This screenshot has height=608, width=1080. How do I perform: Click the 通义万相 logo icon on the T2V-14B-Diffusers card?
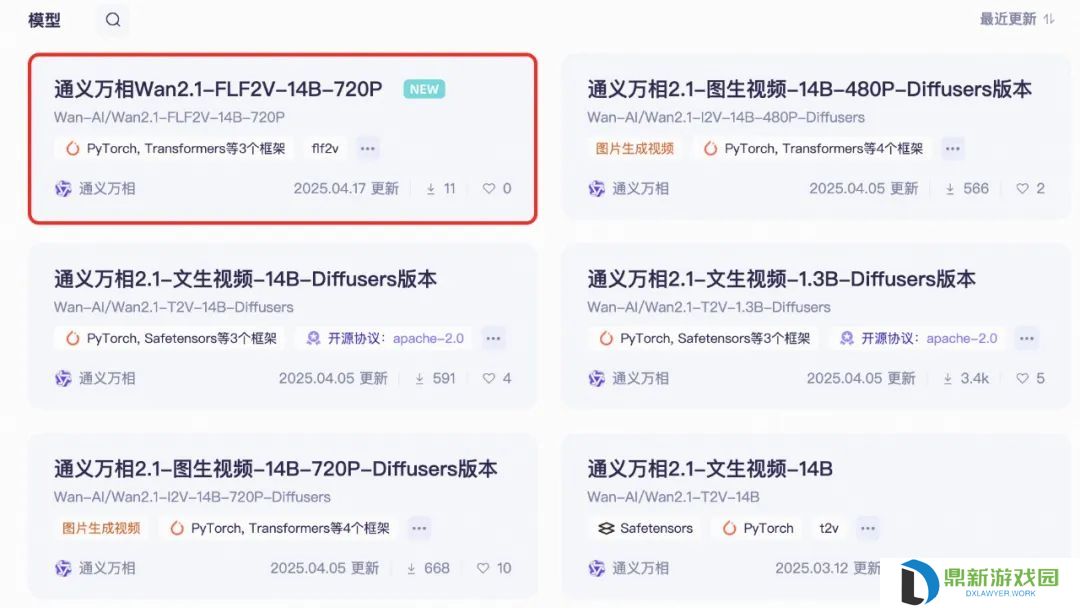click(x=63, y=379)
